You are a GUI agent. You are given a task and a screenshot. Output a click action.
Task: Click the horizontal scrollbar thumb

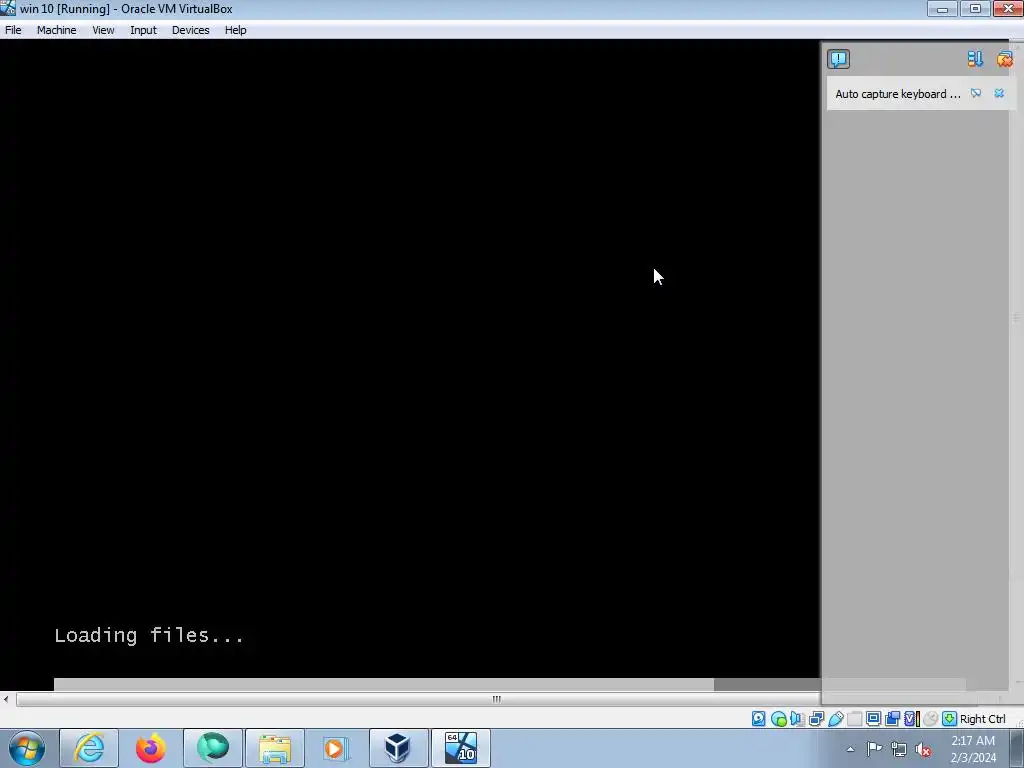[x=496, y=699]
